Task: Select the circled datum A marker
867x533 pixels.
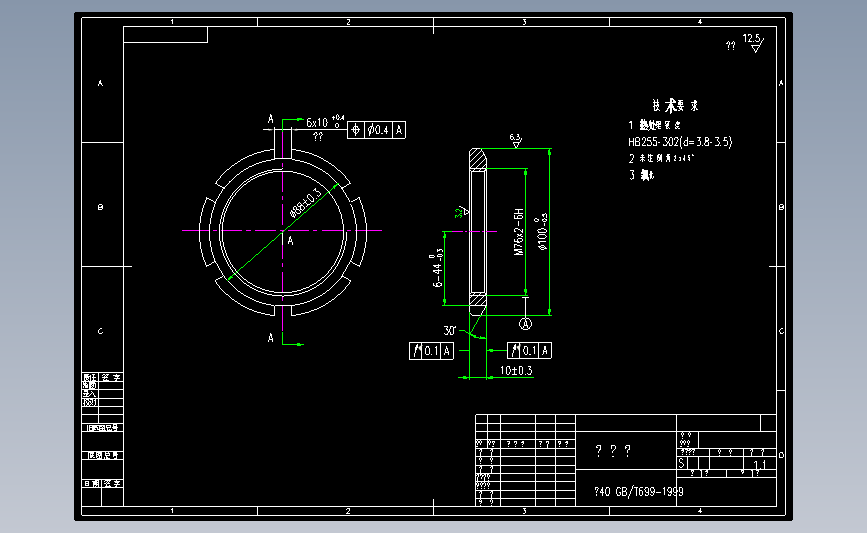Action: tap(525, 324)
